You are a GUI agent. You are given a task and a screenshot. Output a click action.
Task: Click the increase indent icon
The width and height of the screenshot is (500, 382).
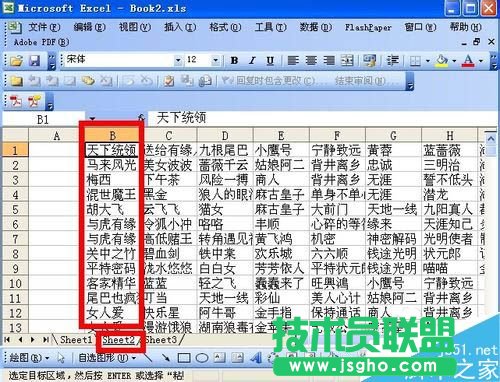(x=392, y=61)
